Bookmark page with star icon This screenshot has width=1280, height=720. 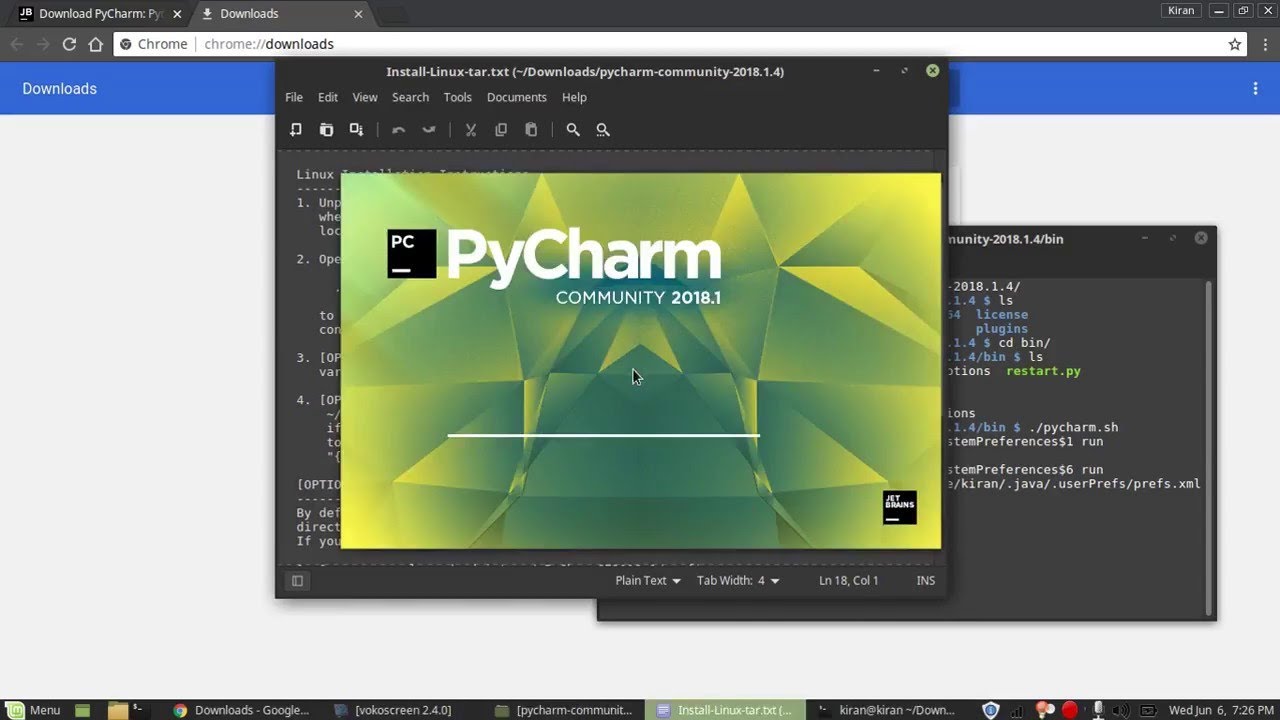coord(1235,44)
